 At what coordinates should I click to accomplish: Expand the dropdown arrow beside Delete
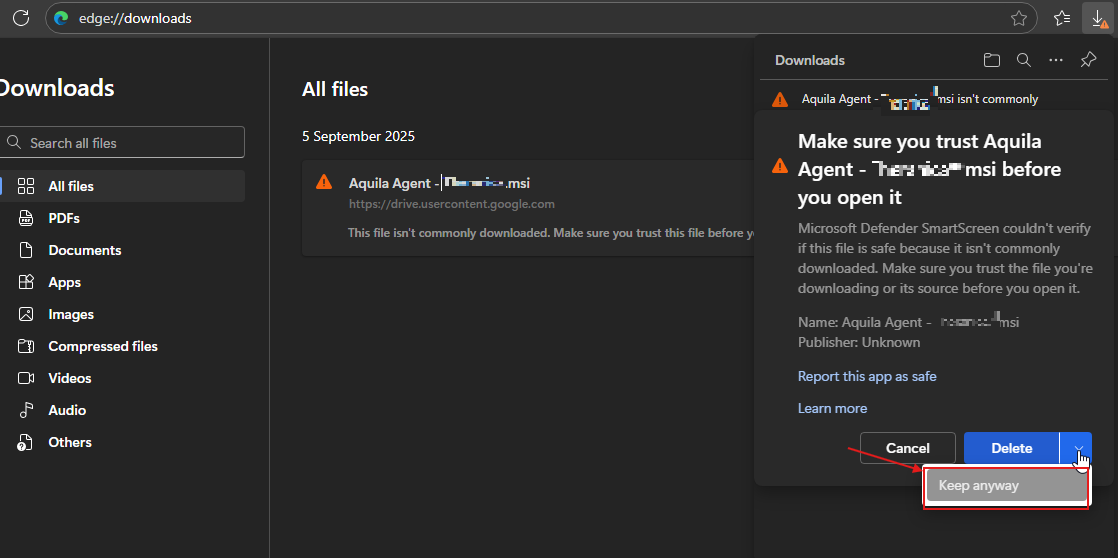point(1077,448)
